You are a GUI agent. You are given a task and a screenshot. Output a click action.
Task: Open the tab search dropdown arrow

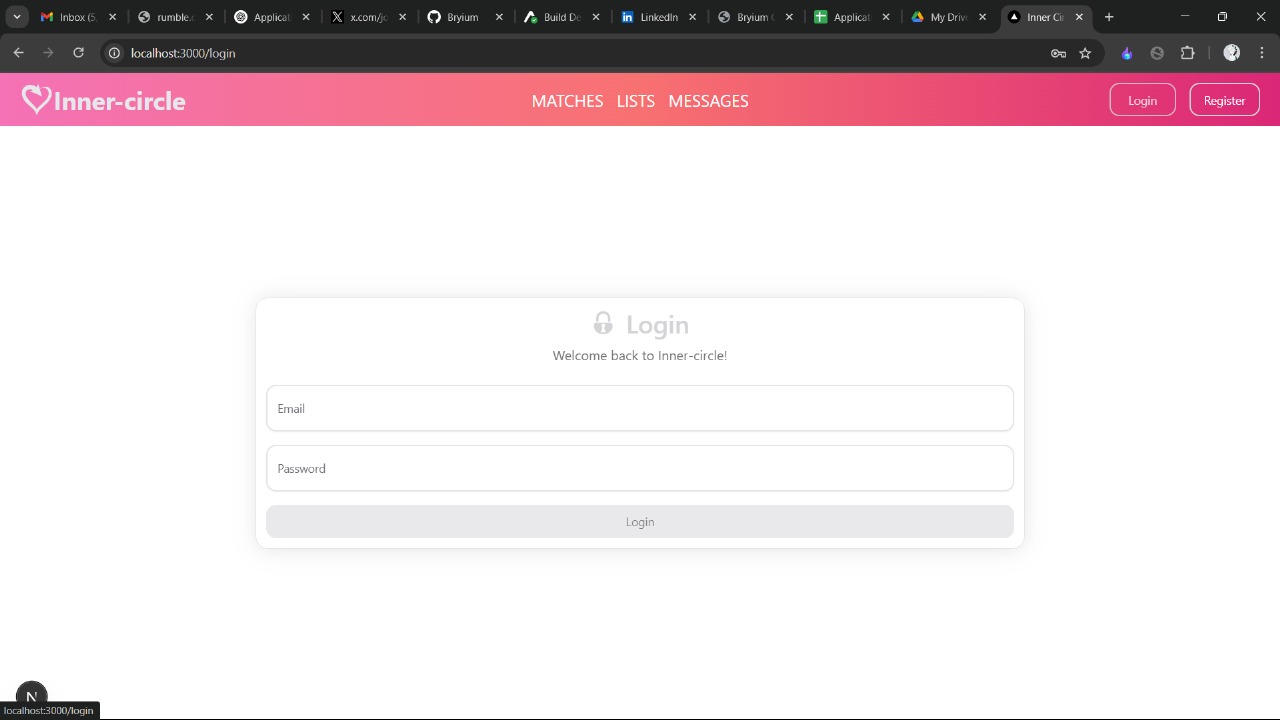[x=17, y=17]
